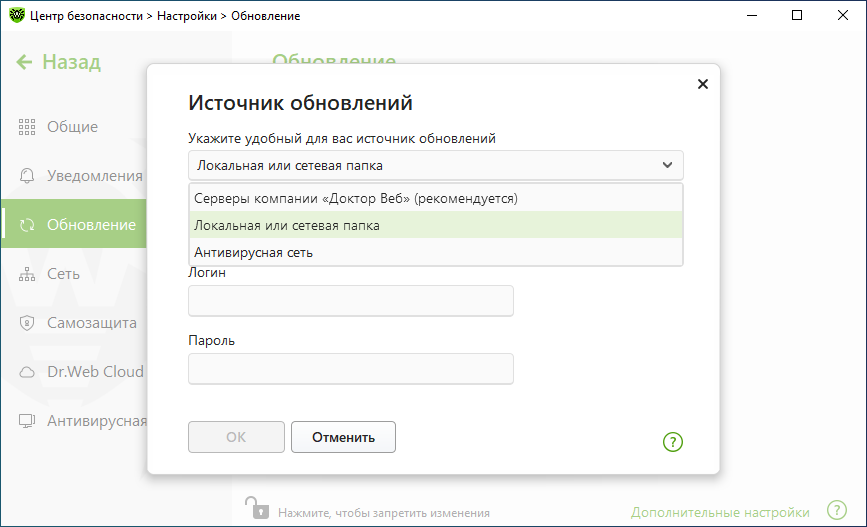
Task: Open the Общие settings section label
Action: pos(72,127)
